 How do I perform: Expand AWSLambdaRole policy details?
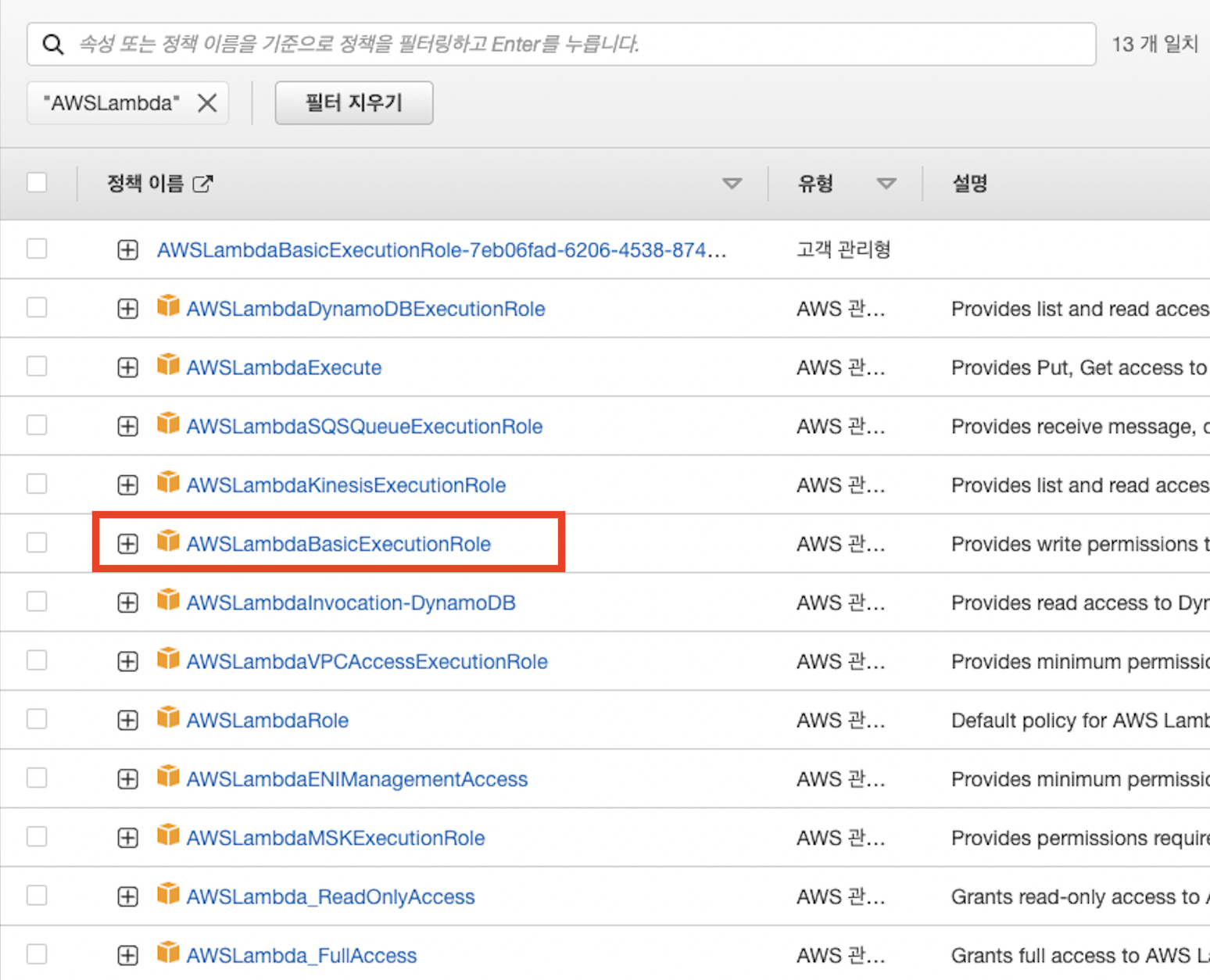[x=127, y=721]
